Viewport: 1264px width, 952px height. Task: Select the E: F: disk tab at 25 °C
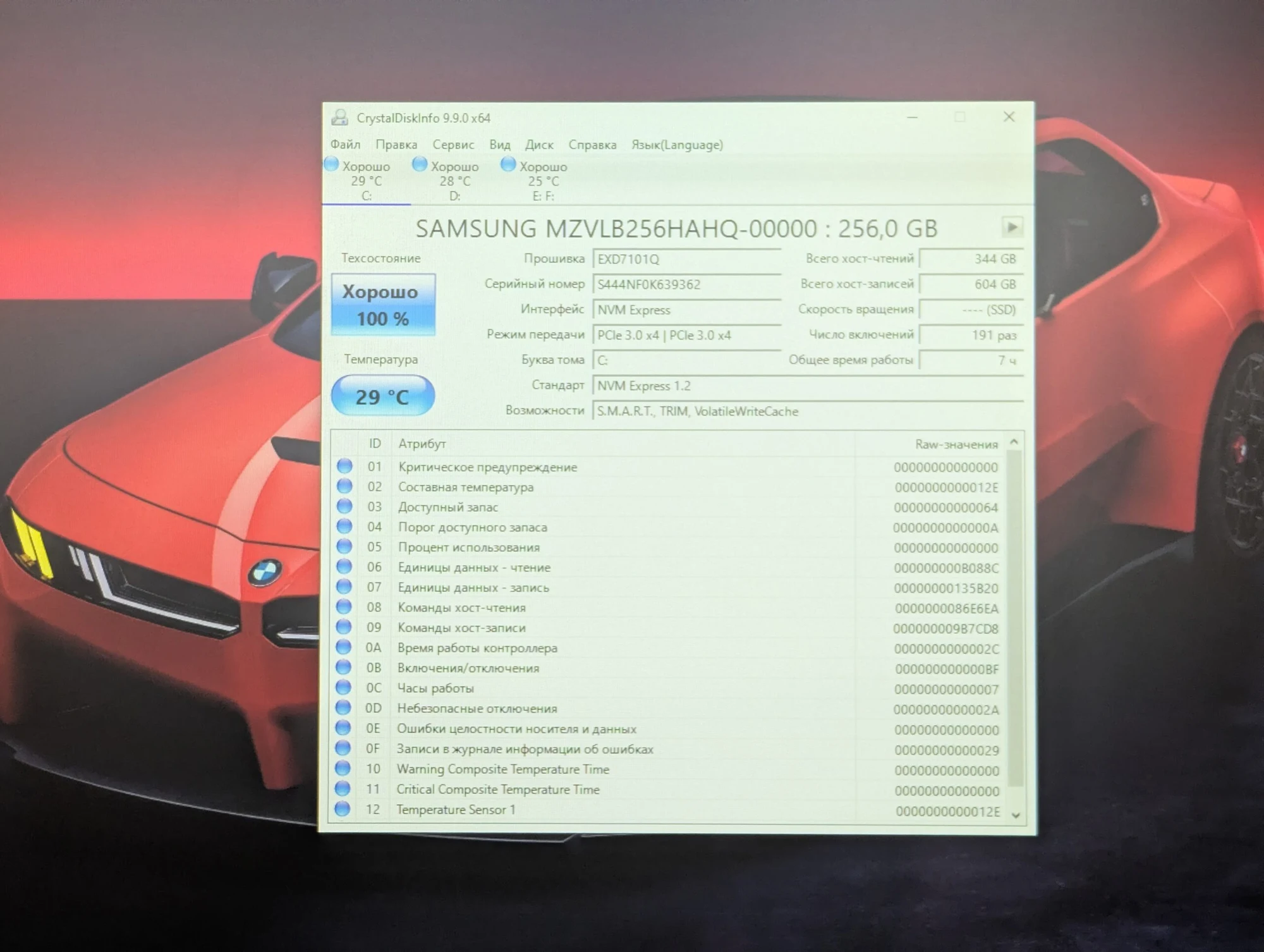pos(543,181)
